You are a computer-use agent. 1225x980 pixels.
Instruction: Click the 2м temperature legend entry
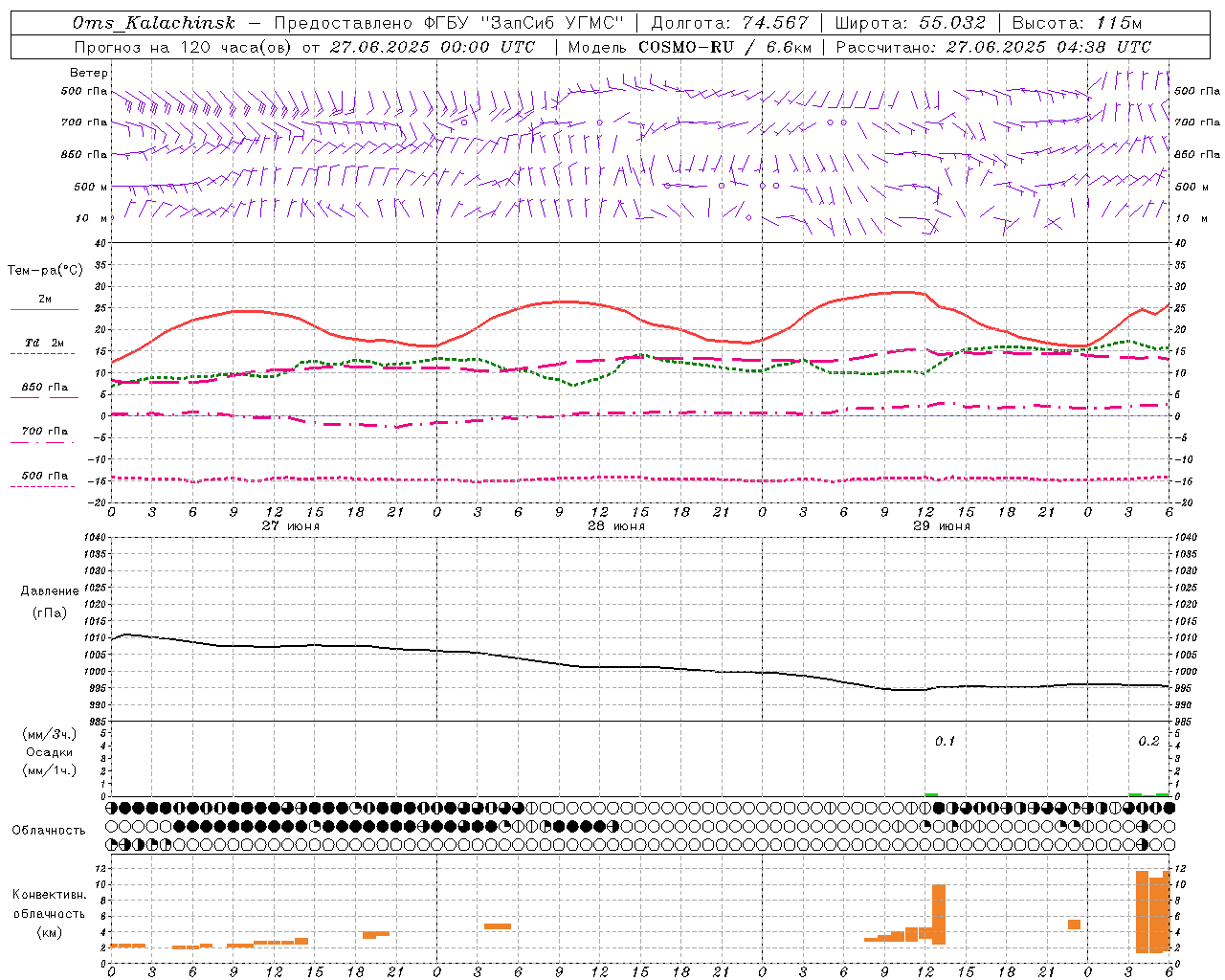pyautogui.click(x=45, y=299)
